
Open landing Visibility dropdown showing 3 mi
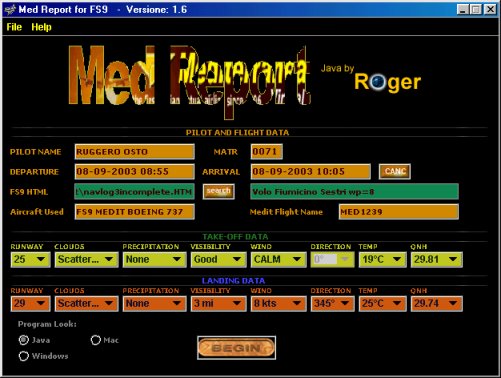coord(218,304)
